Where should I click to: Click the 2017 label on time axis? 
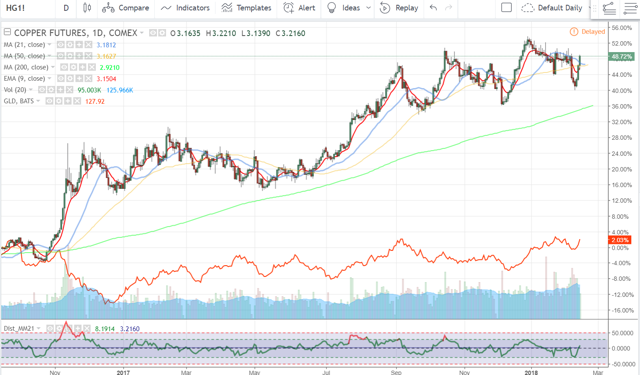(x=122, y=372)
